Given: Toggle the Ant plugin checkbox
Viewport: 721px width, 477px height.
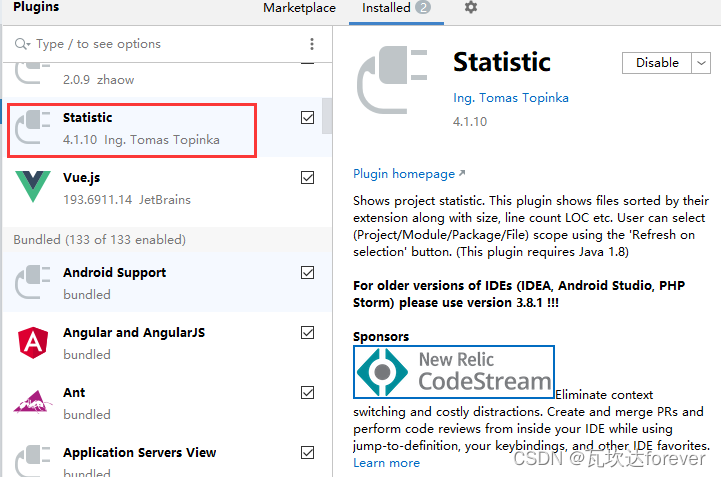Looking at the screenshot, I should pyautogui.click(x=308, y=393).
